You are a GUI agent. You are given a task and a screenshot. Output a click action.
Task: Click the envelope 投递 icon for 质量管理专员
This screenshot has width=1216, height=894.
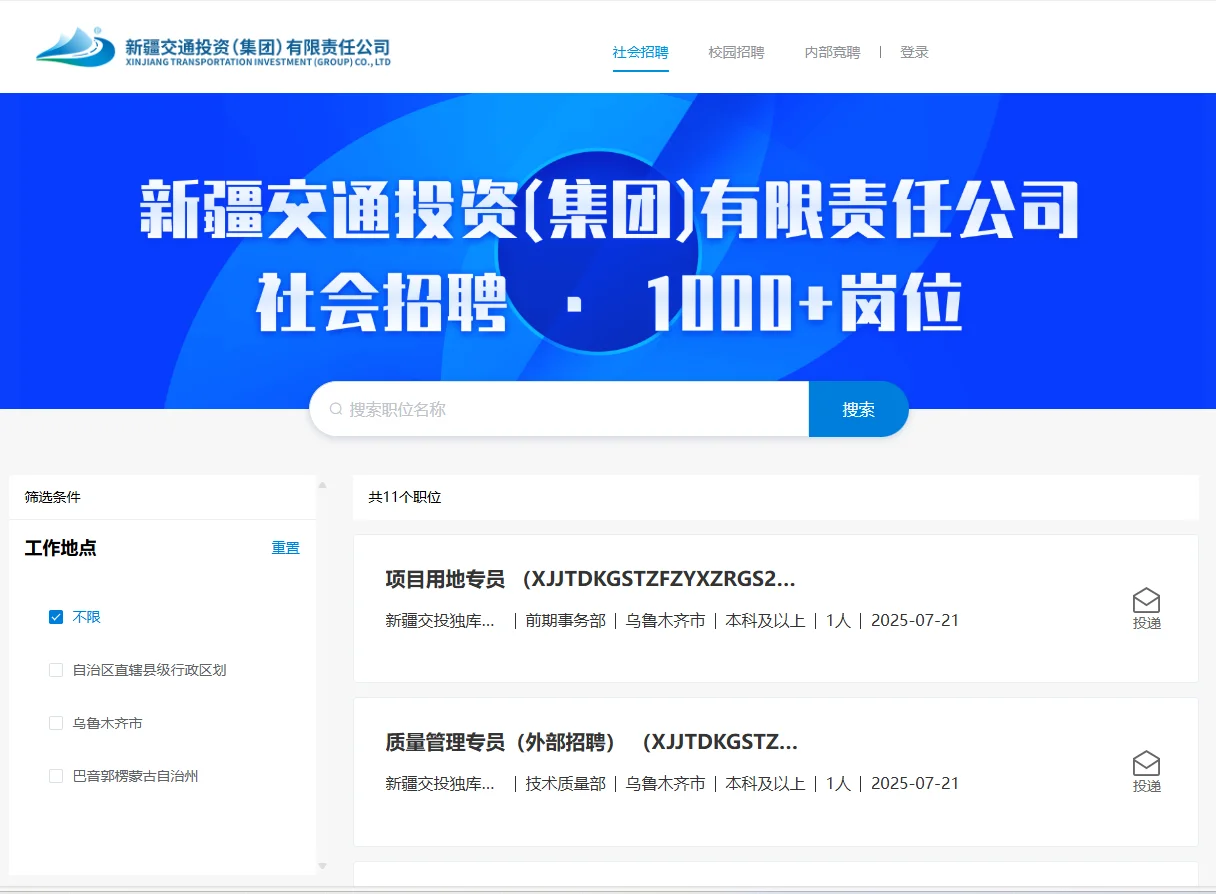click(1146, 772)
